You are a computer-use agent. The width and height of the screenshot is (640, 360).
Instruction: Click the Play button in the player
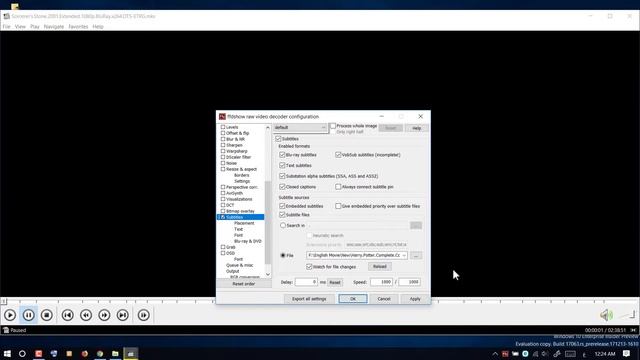(x=10, y=315)
